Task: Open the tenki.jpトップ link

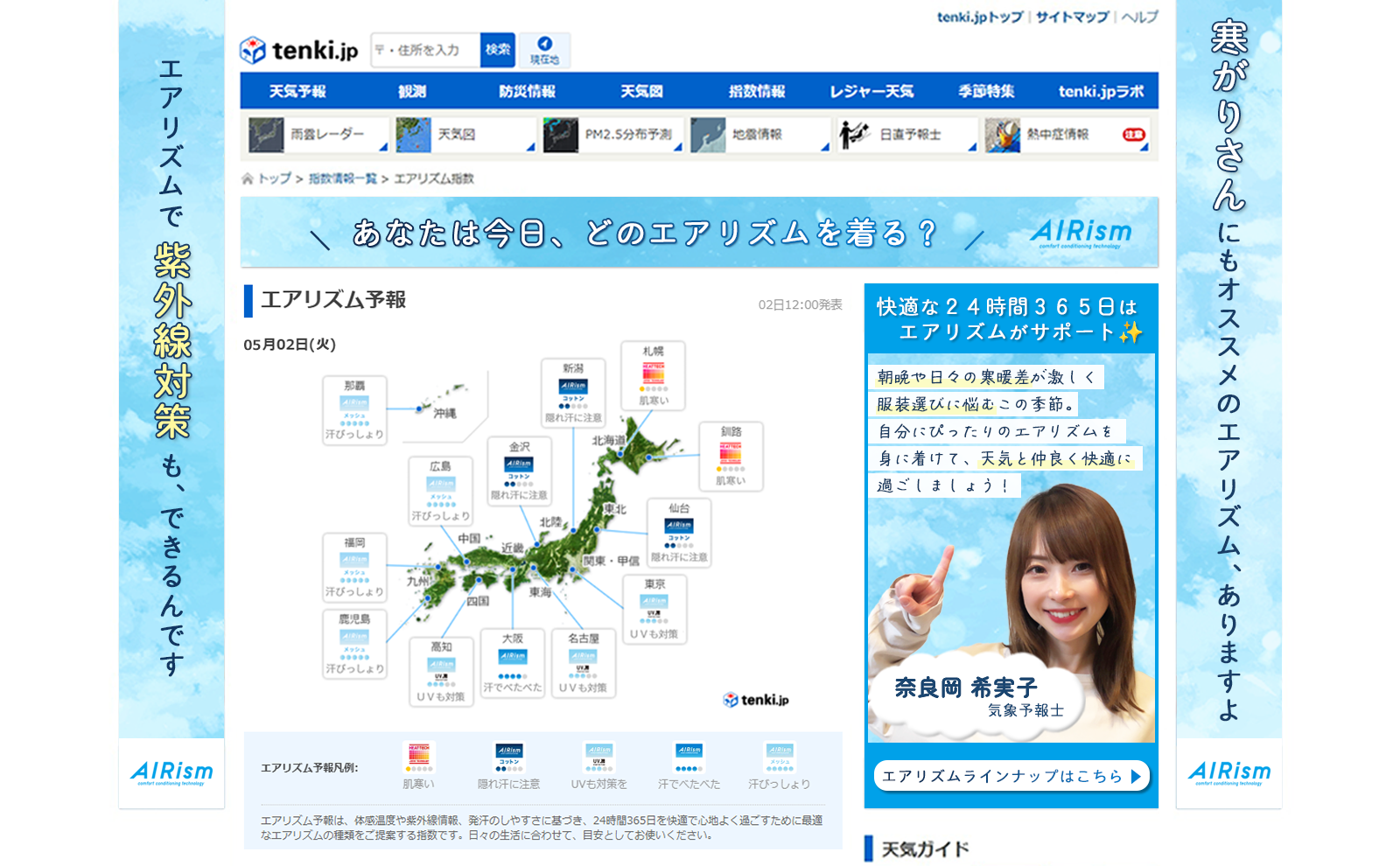Action: tap(979, 17)
